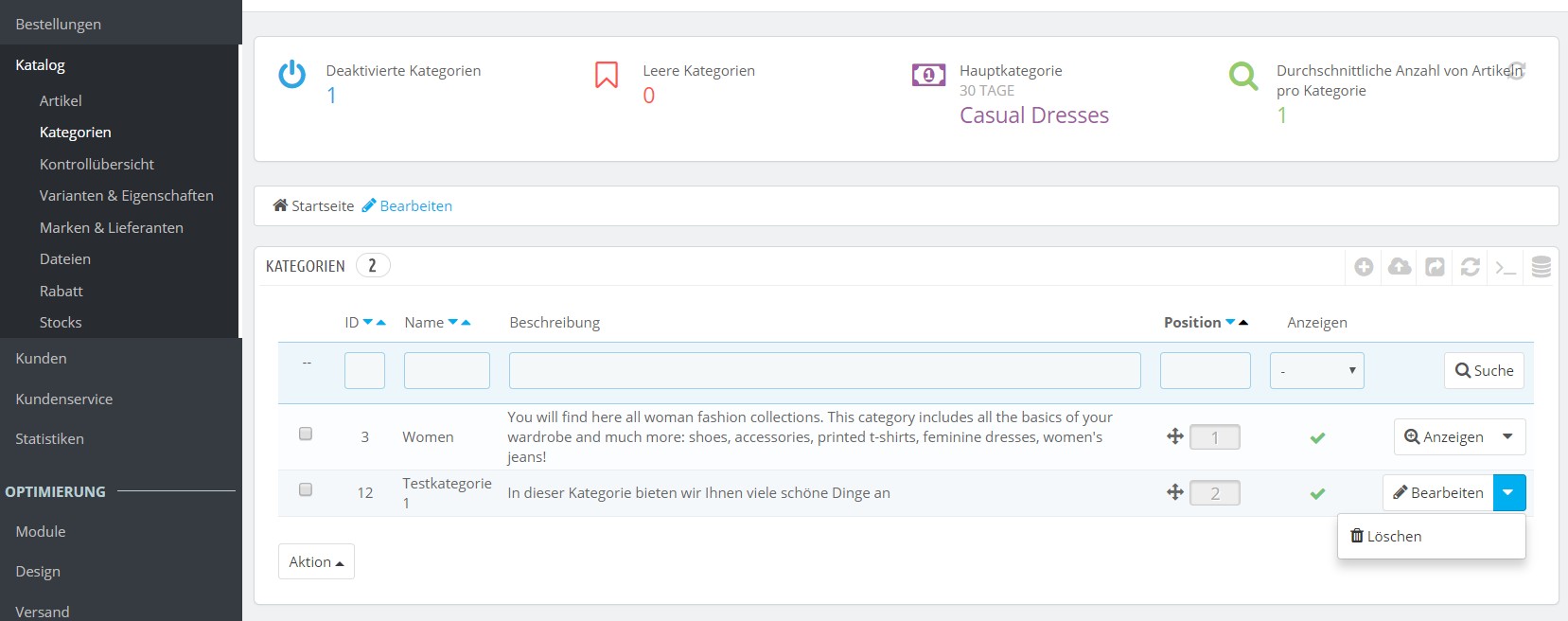The height and width of the screenshot is (621, 1568).
Task: Open Varianten & Eigenschaften in the sidebar
Action: pyautogui.click(x=127, y=196)
